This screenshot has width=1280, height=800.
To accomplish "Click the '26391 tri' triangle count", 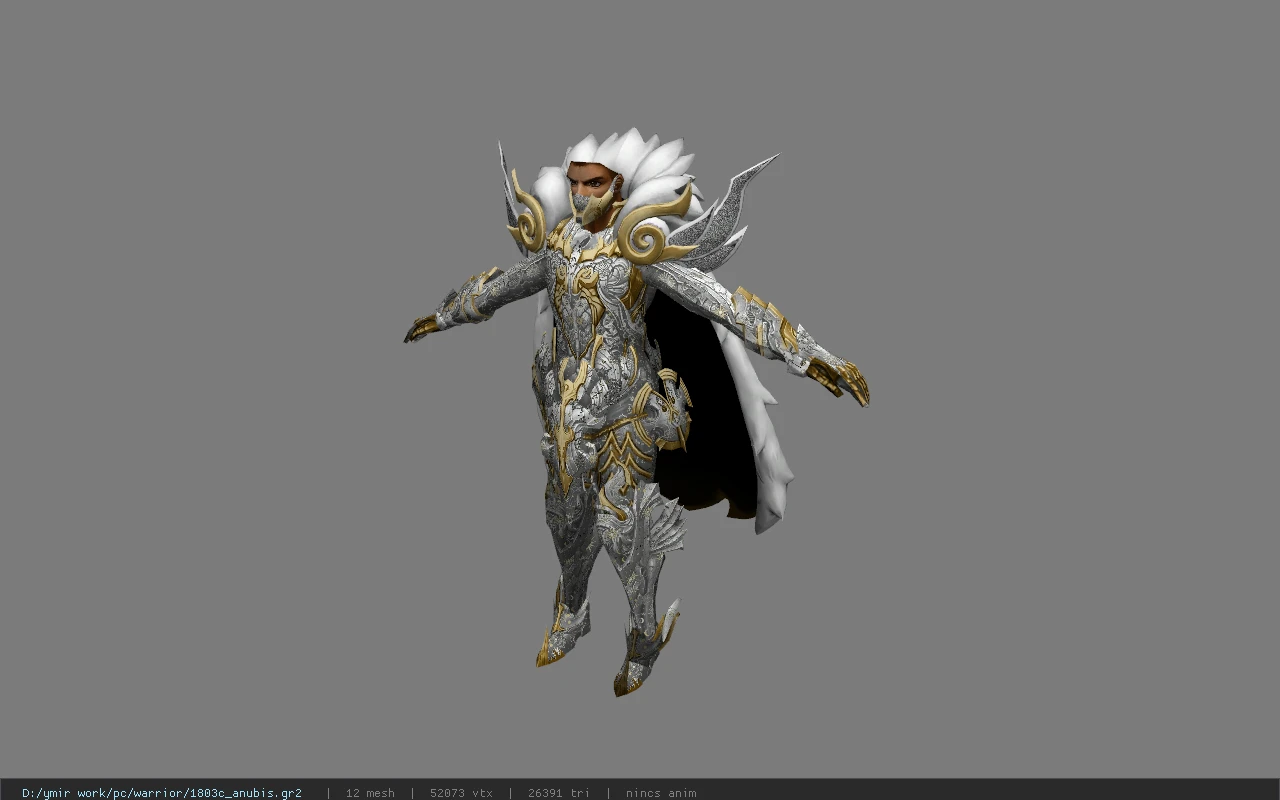I will (559, 793).
